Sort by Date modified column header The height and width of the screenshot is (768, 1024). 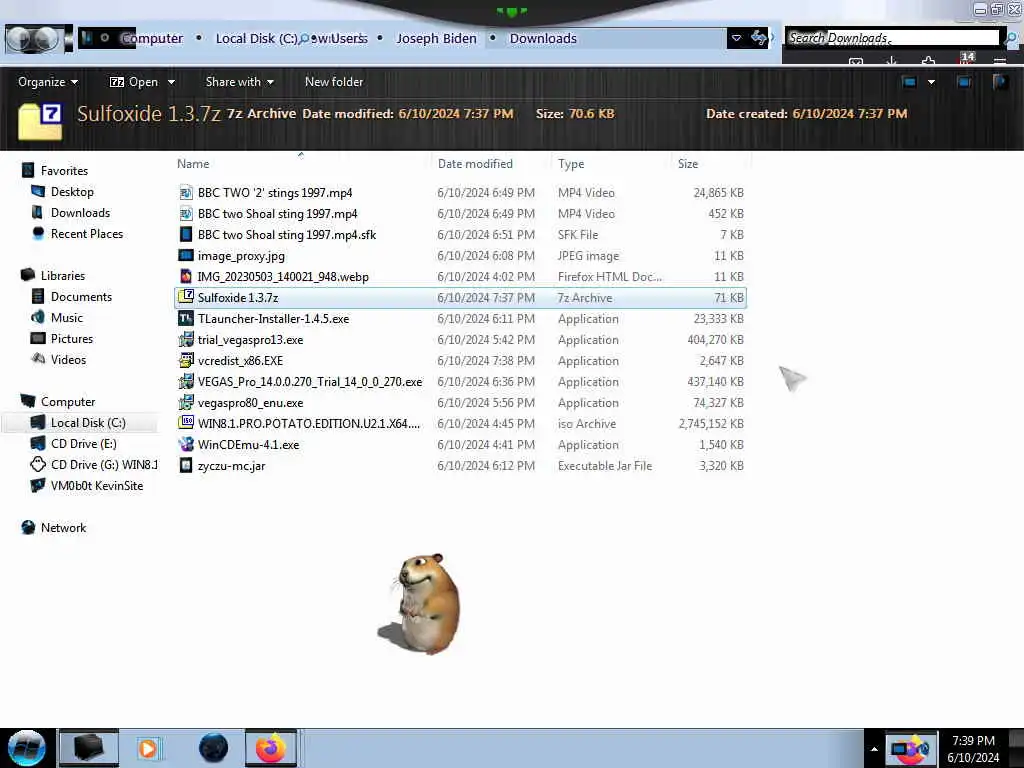click(x=475, y=164)
